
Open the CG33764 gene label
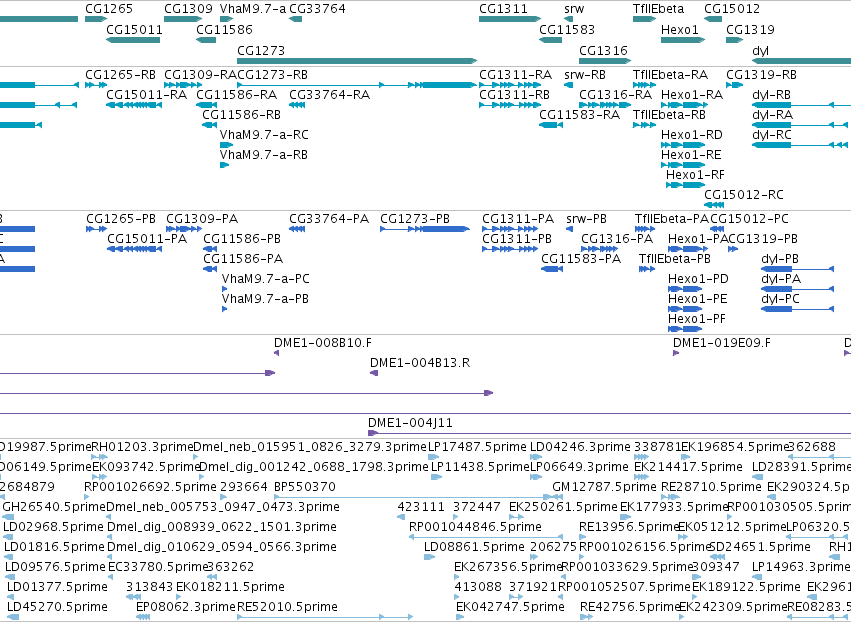click(317, 9)
